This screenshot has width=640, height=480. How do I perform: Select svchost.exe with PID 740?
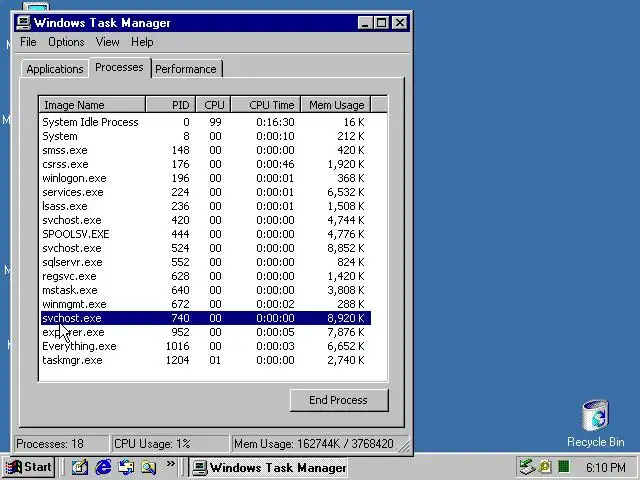click(206, 318)
